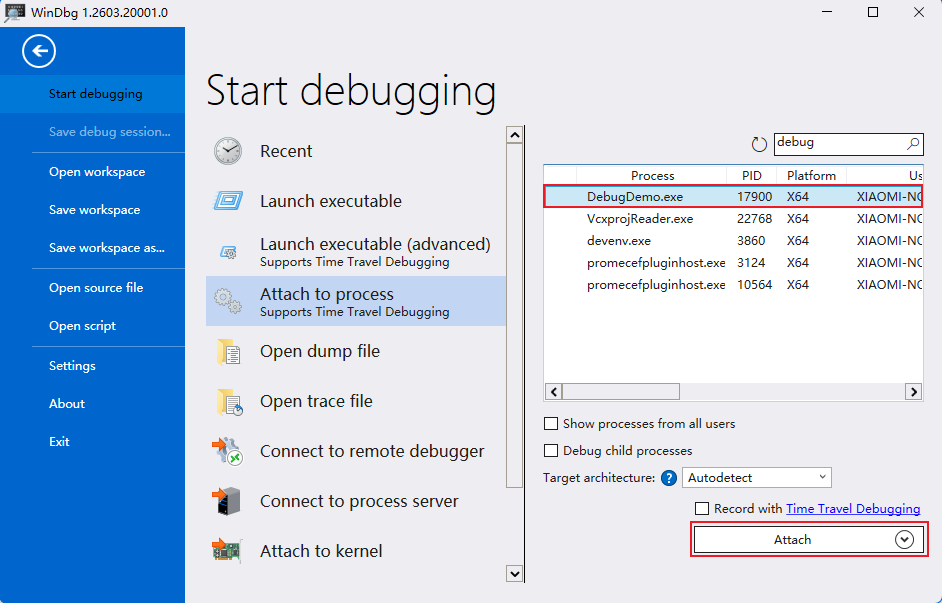Click the Launch executable icon
The height and width of the screenshot is (603, 942).
pos(228,201)
